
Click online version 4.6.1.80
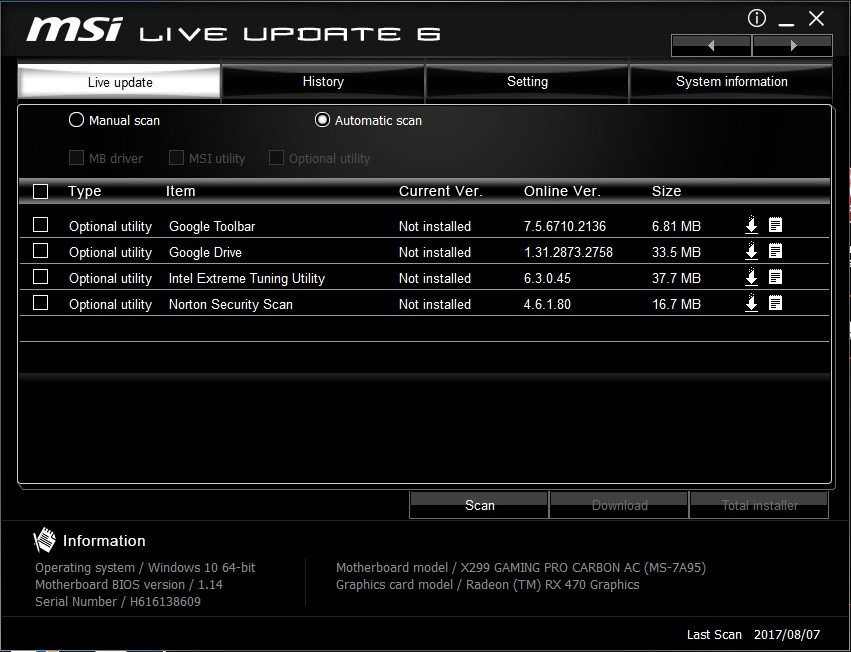click(x=547, y=304)
